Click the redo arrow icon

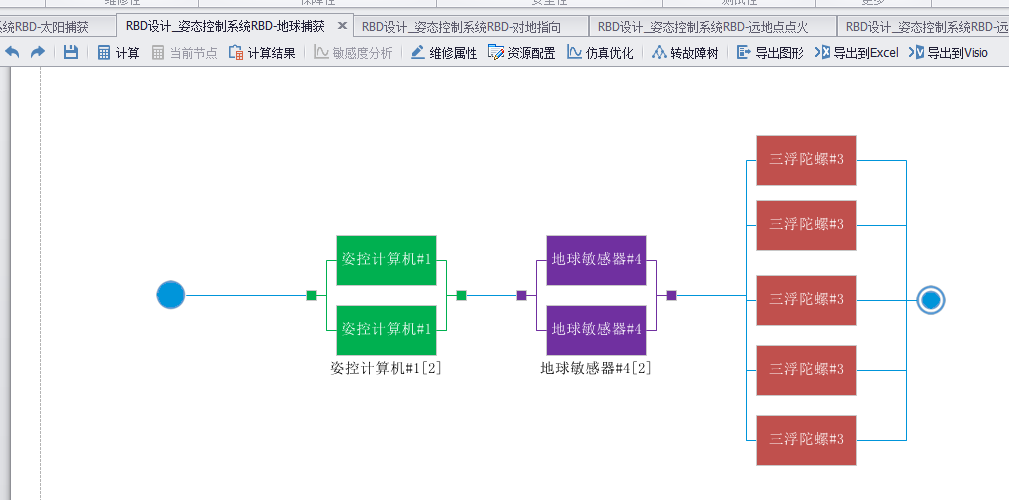(x=37, y=52)
